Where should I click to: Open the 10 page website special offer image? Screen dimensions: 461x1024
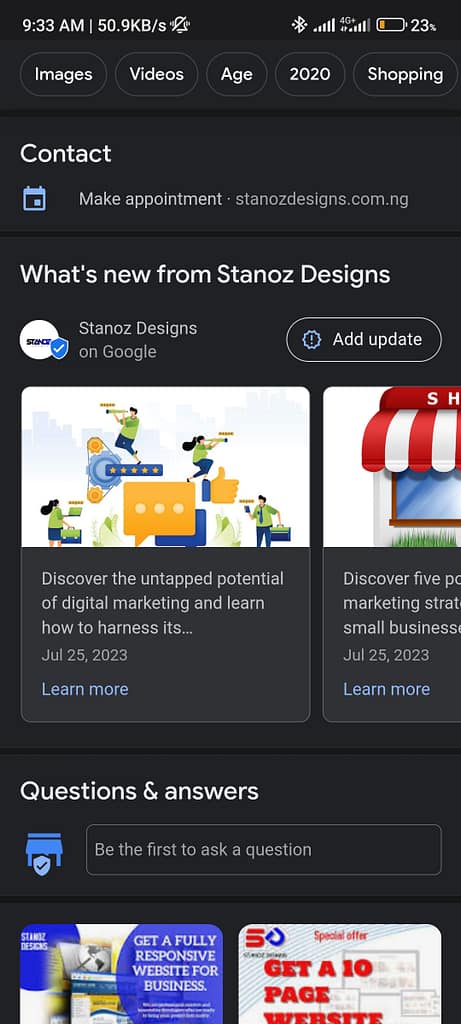(x=340, y=974)
